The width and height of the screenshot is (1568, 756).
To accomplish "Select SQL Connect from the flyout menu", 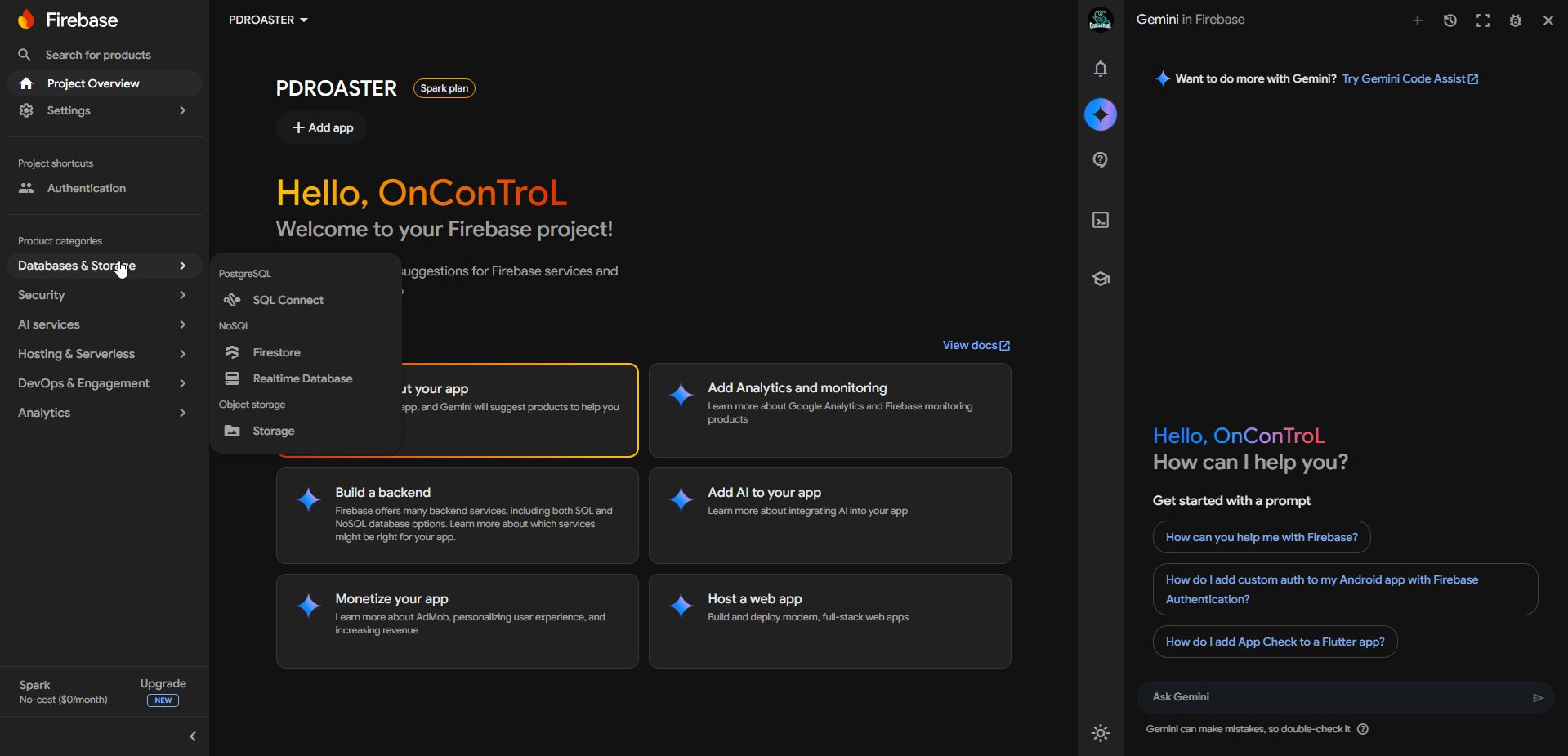I will point(306,300).
